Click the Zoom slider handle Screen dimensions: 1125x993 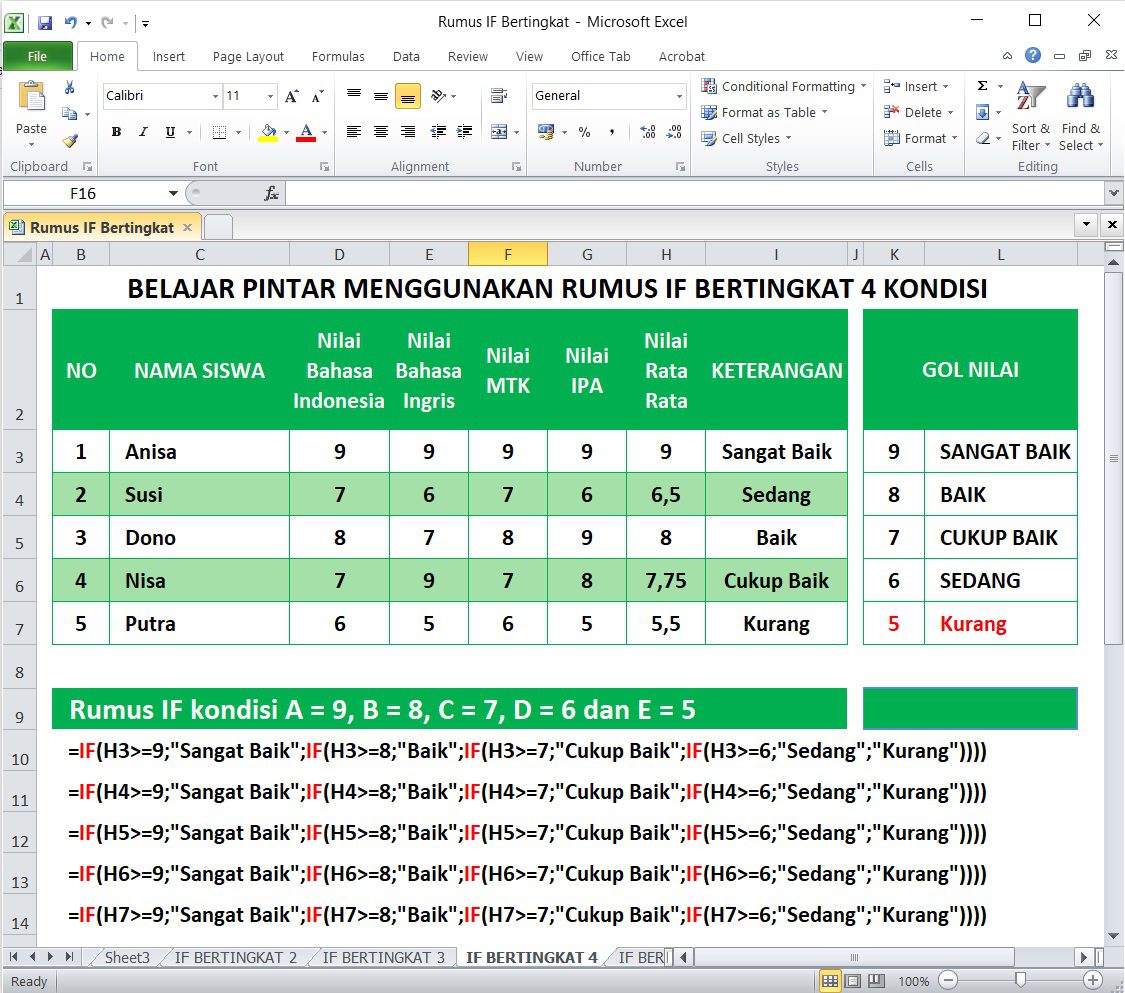click(1020, 980)
